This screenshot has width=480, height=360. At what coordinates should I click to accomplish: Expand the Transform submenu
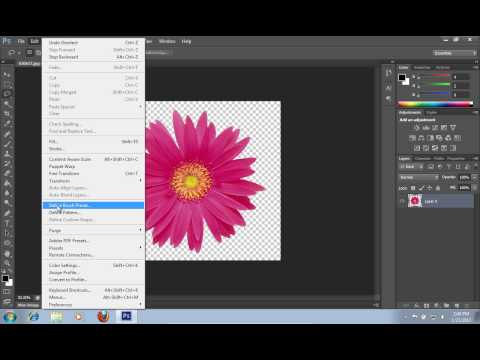click(x=93, y=181)
